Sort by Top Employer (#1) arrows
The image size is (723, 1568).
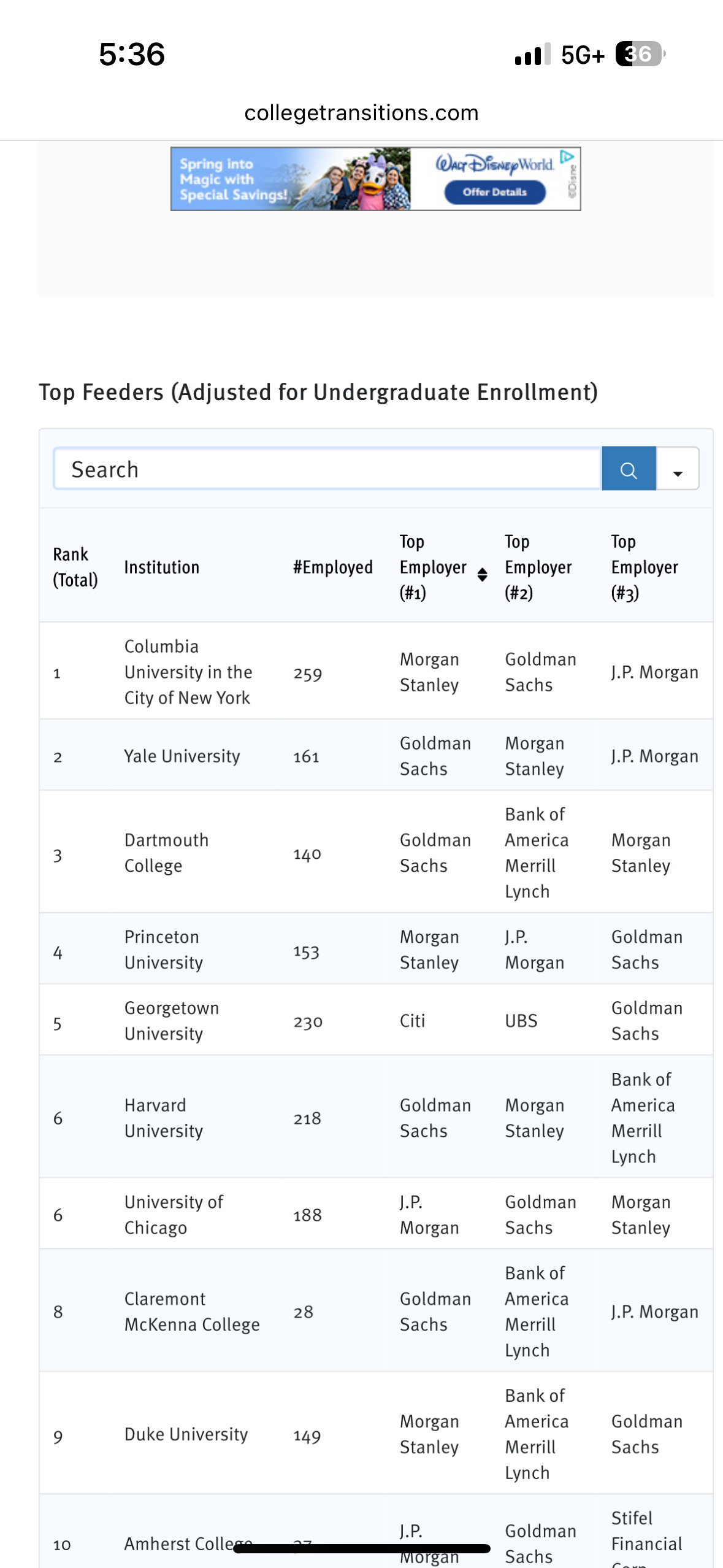483,574
